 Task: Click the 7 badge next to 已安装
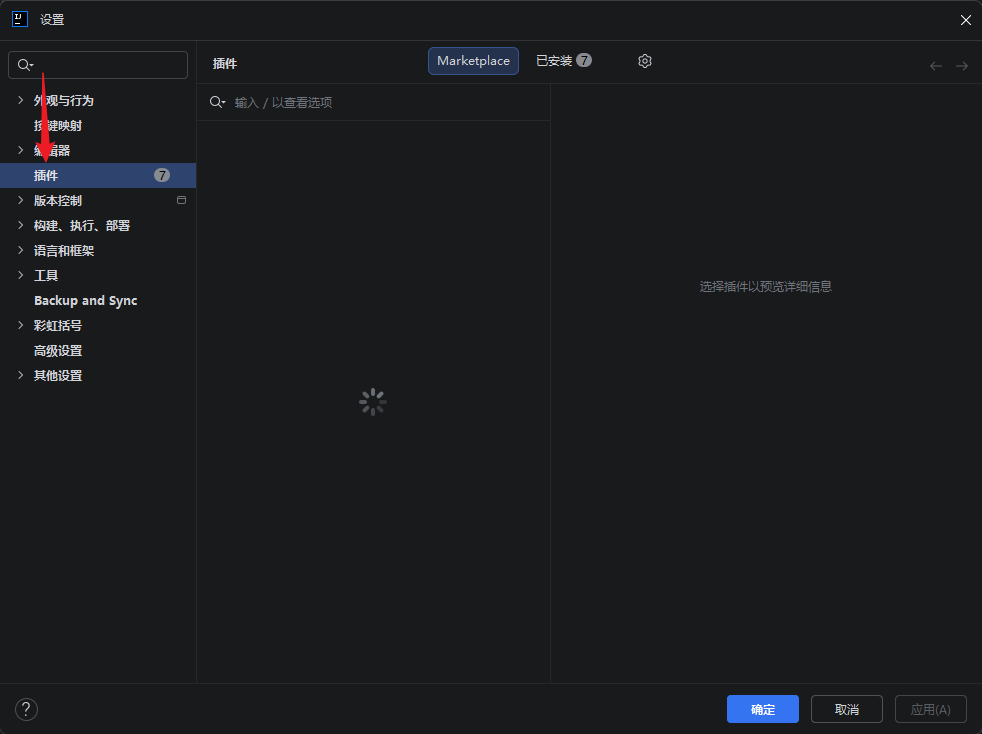point(584,60)
